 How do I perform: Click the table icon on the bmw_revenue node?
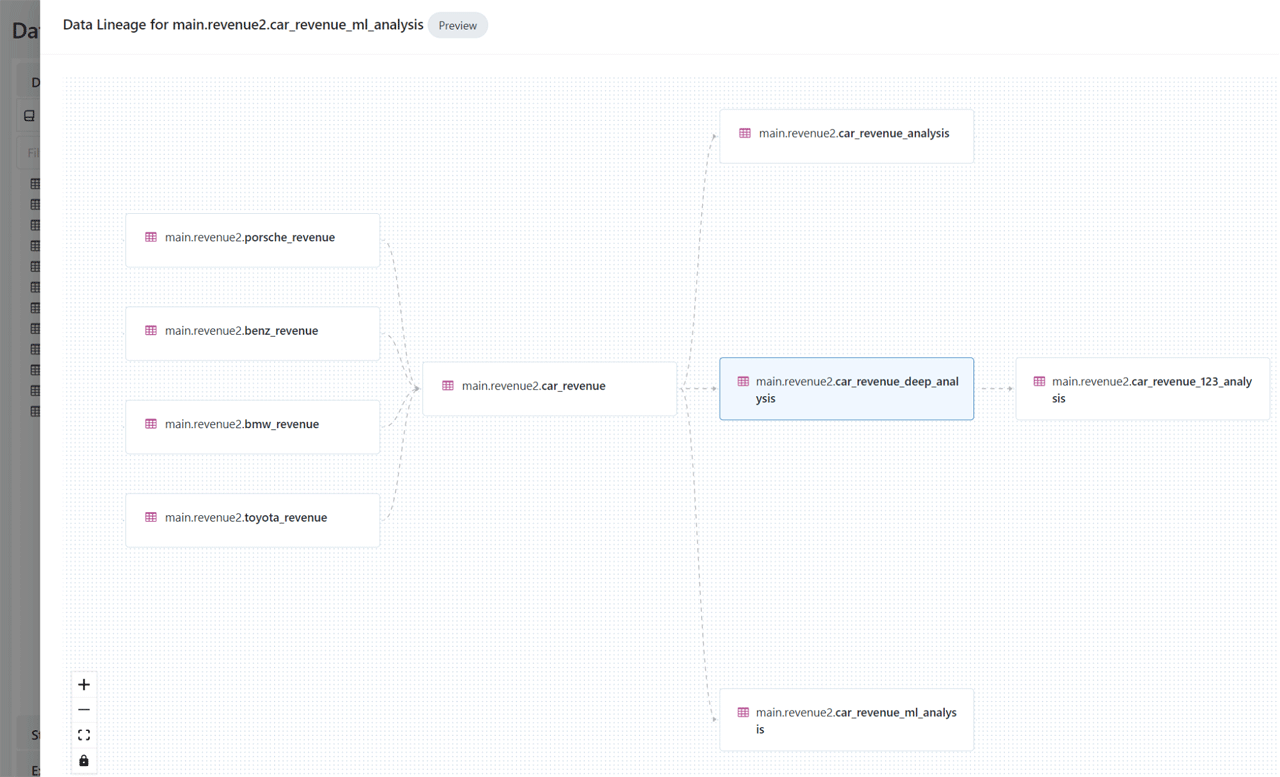[x=151, y=424]
